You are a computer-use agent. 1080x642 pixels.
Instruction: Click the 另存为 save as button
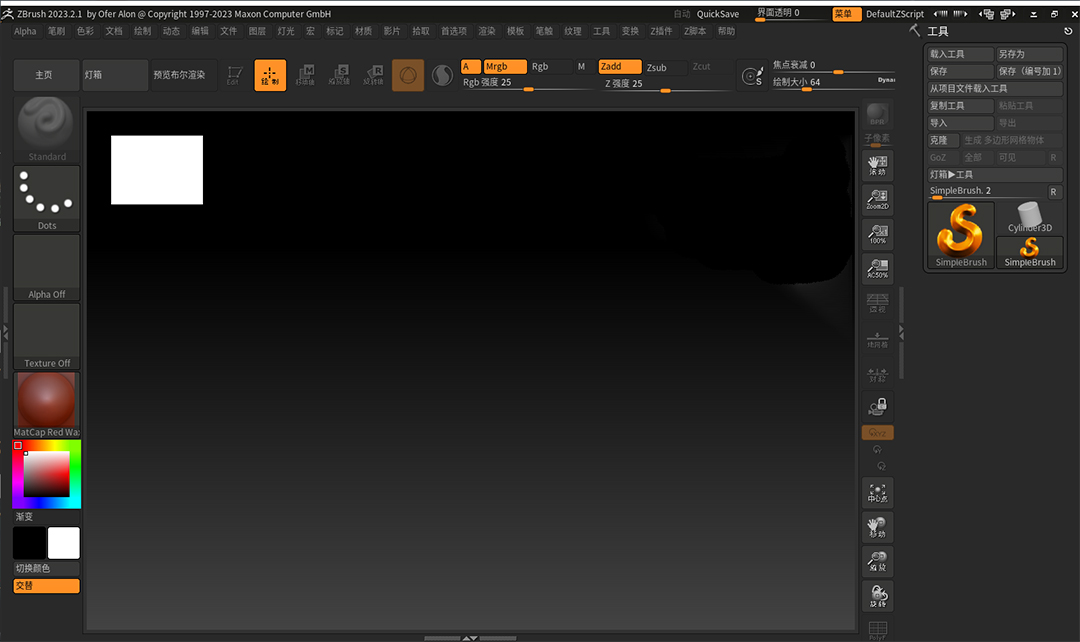[x=1029, y=54]
